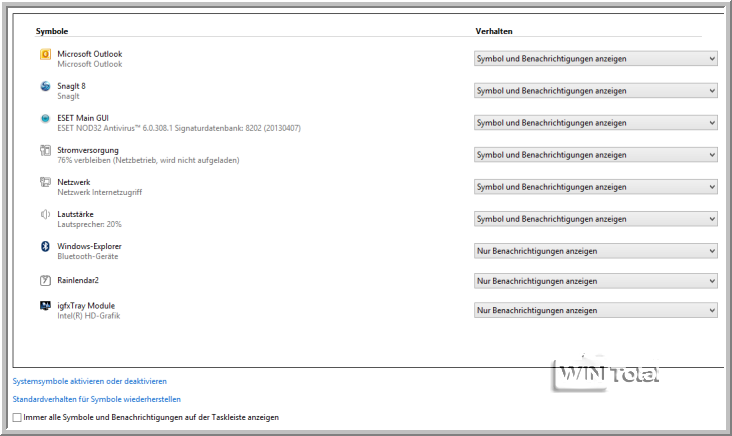Click the 'Lautsprecher: 20%' description
Image resolution: width=732 pixels, height=436 pixels.
[x=89, y=225]
